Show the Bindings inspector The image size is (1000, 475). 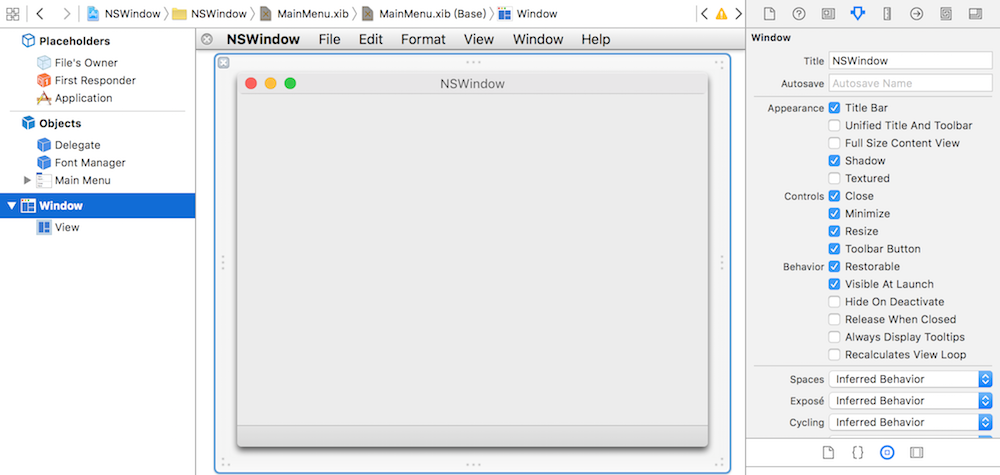coord(946,13)
